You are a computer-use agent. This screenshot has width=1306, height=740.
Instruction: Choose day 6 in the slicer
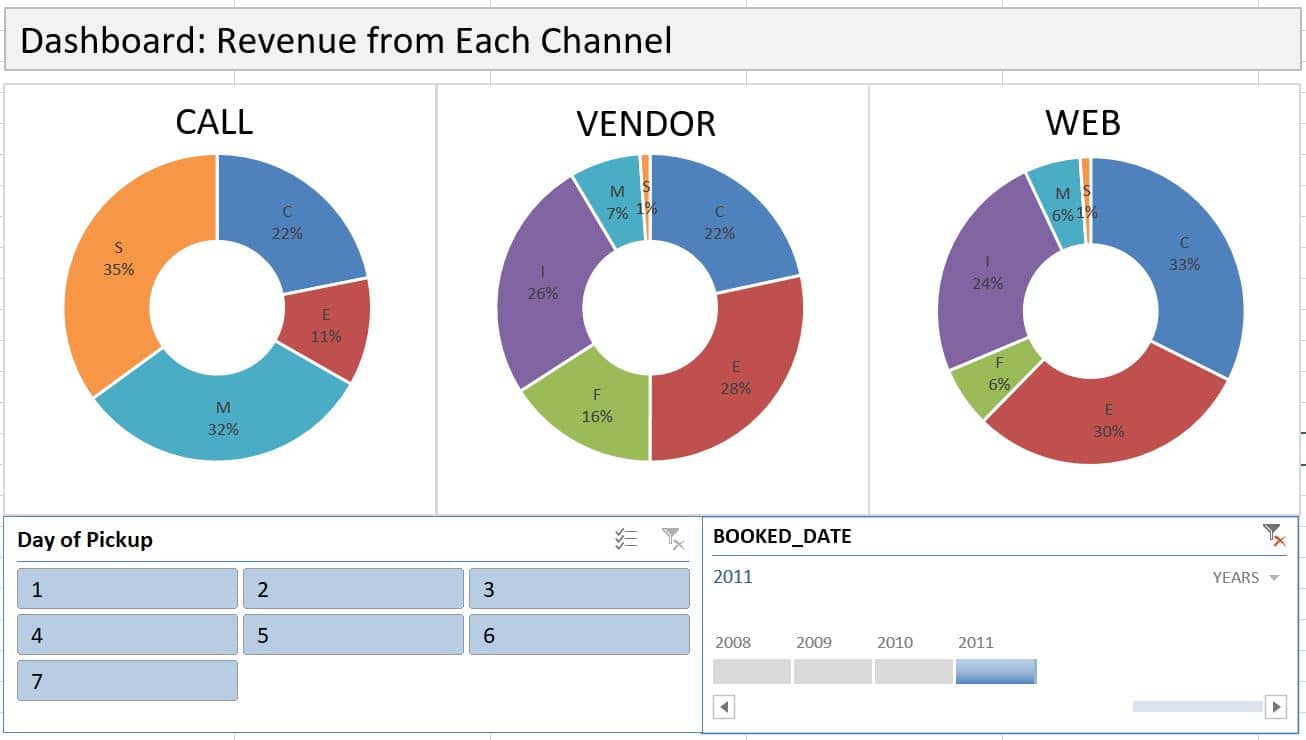click(579, 635)
